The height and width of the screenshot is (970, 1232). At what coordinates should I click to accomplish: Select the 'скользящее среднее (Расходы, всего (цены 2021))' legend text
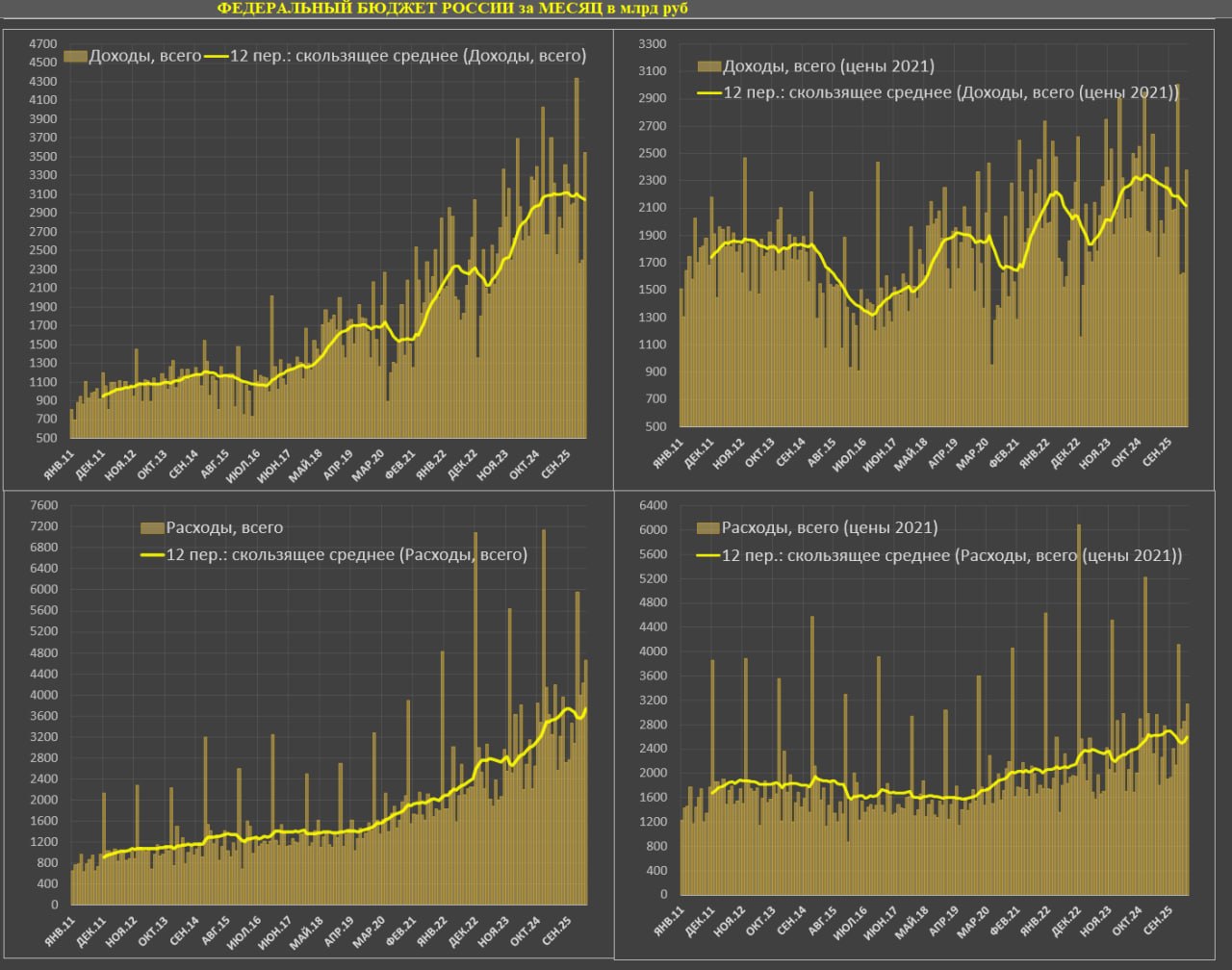tap(951, 556)
